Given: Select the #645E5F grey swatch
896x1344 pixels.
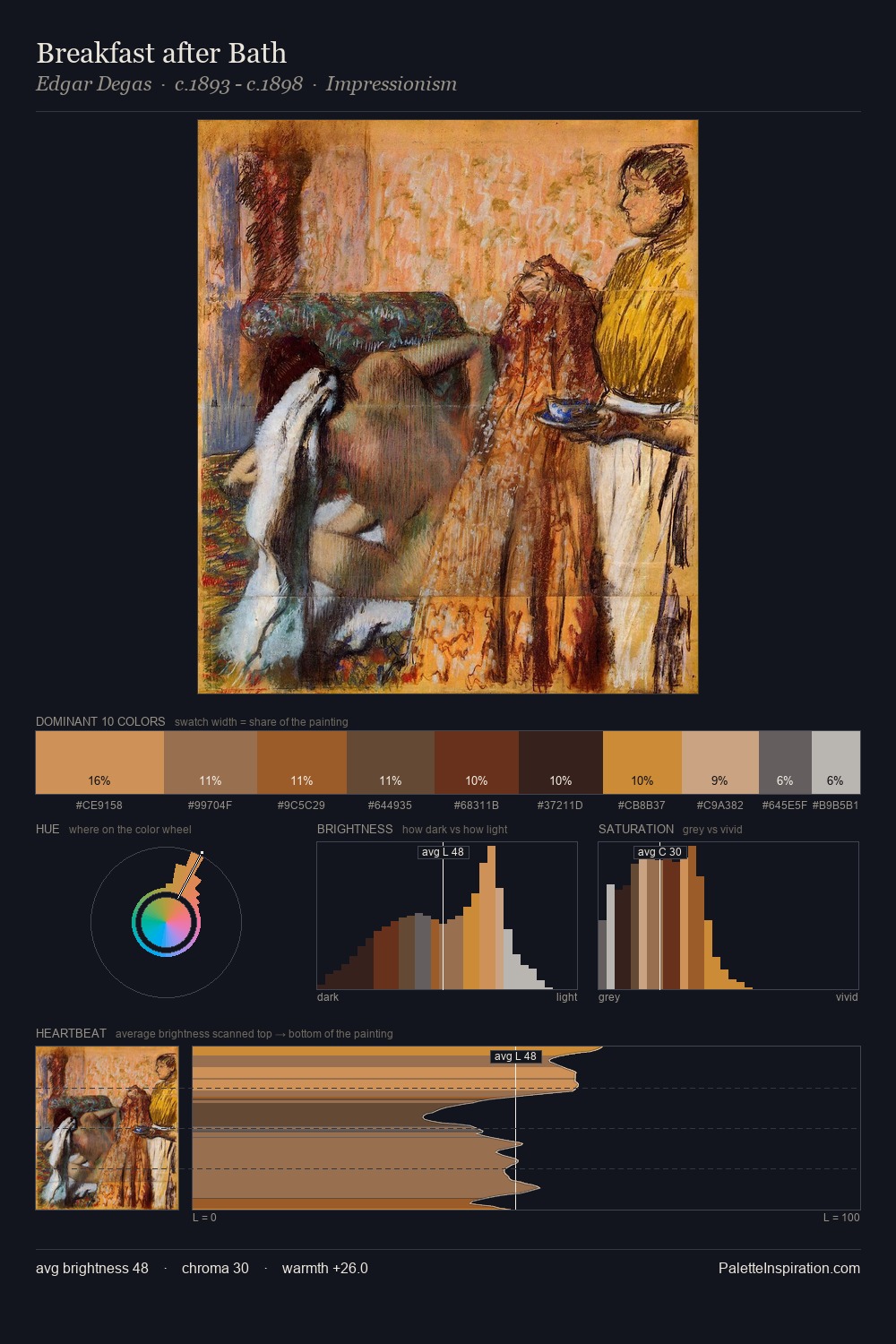Looking at the screenshot, I should (785, 762).
